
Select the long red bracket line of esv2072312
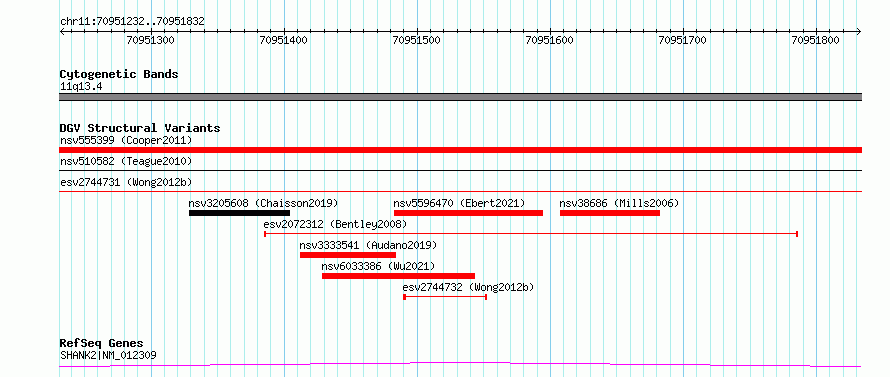click(531, 233)
